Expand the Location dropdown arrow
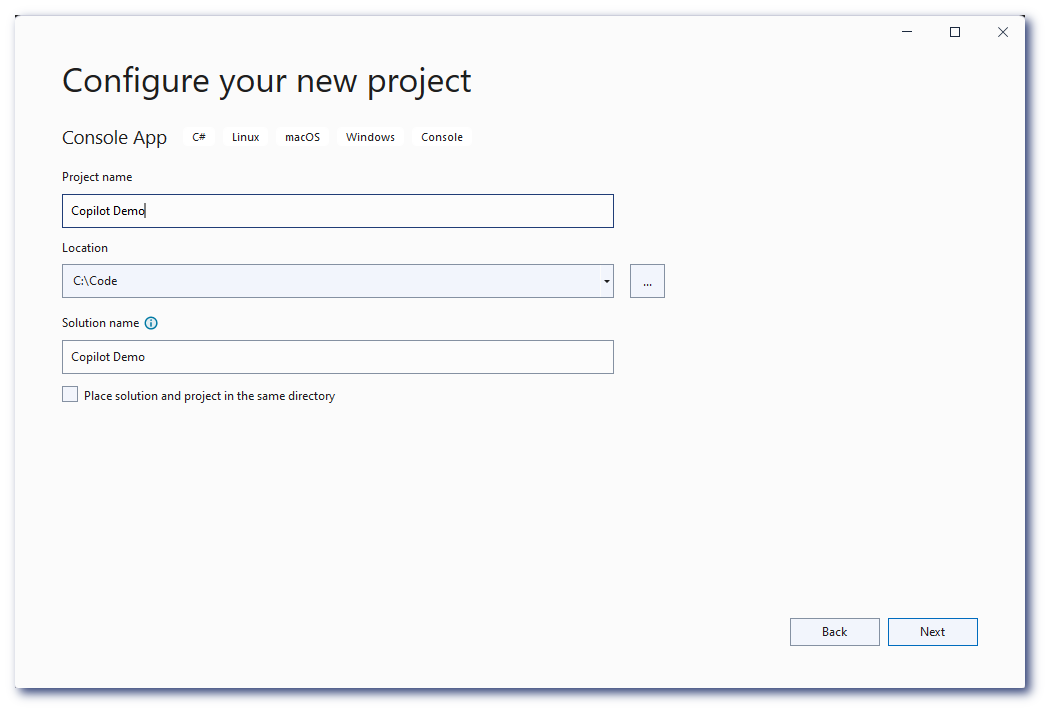 pyautogui.click(x=607, y=281)
